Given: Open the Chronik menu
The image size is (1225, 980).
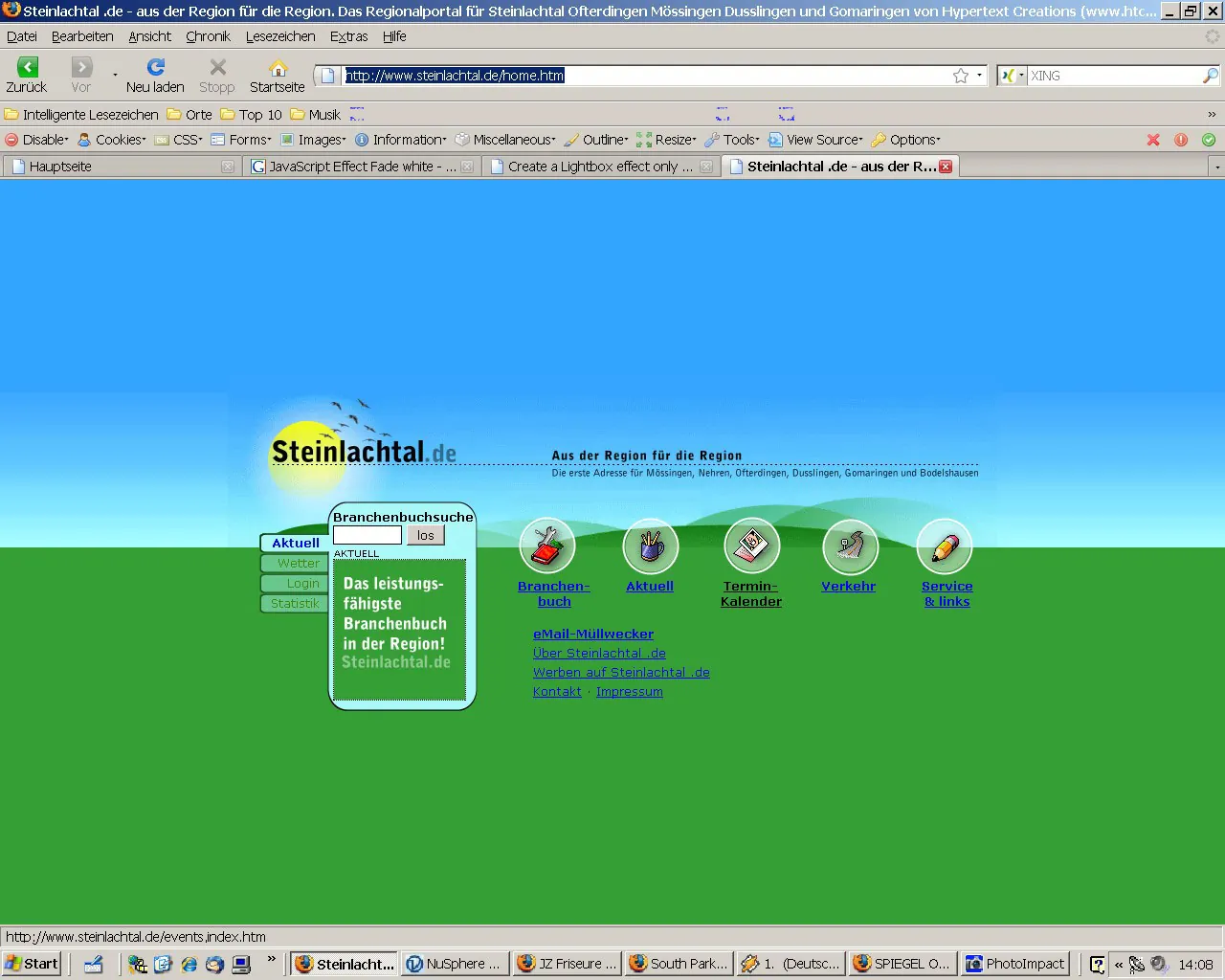Looking at the screenshot, I should click(x=209, y=36).
